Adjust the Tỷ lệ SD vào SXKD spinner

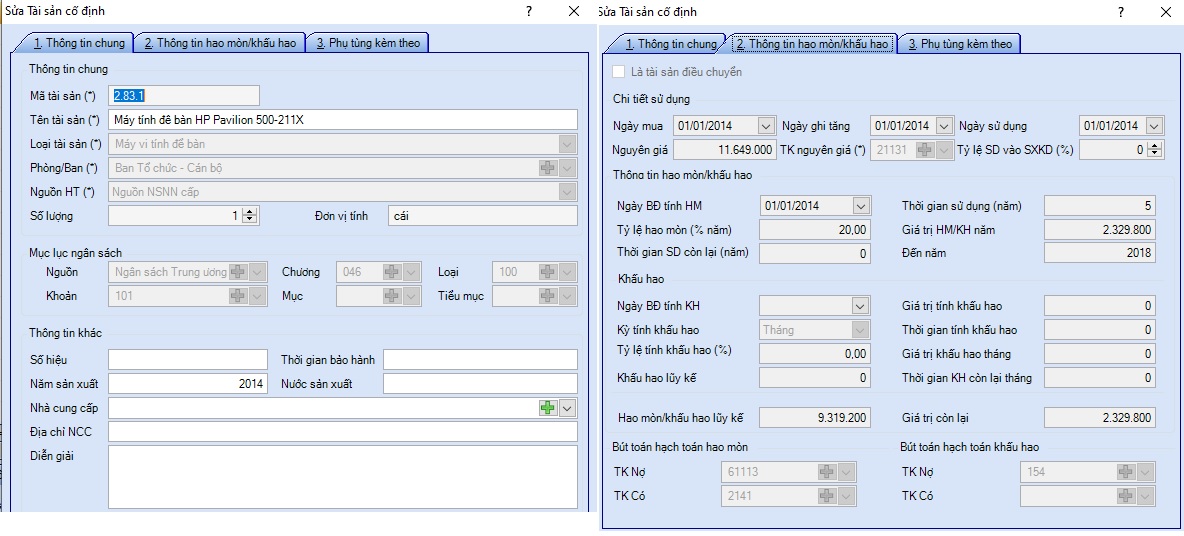point(1156,150)
